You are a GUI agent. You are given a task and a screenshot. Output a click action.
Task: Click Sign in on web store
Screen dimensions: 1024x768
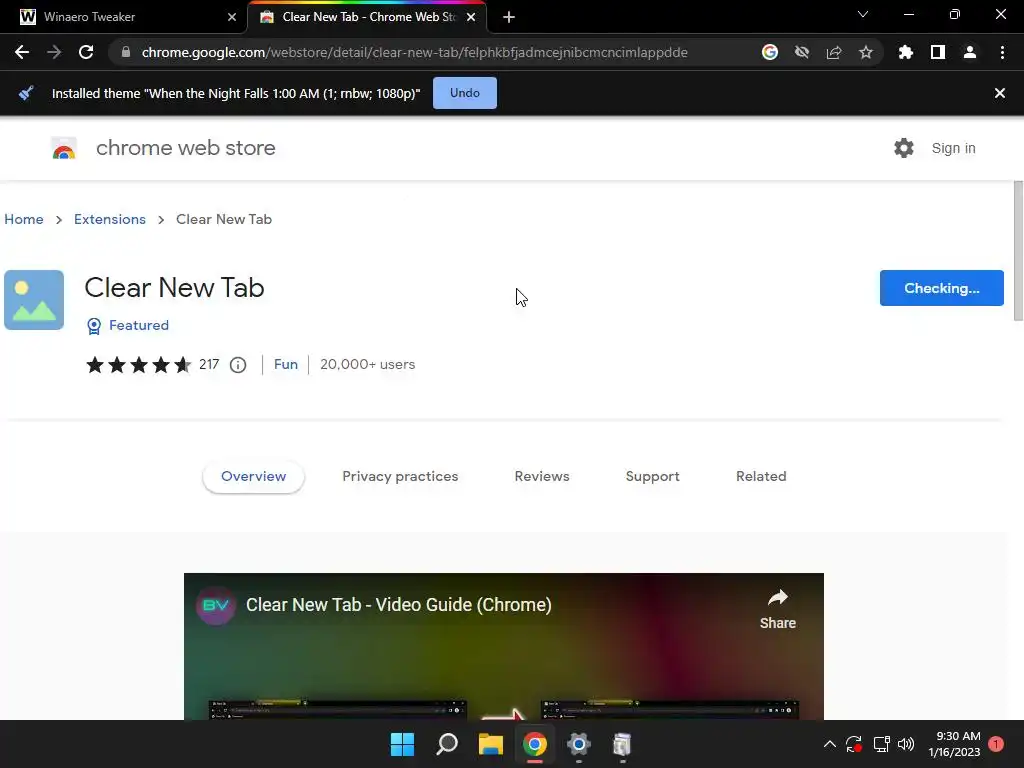[953, 148]
